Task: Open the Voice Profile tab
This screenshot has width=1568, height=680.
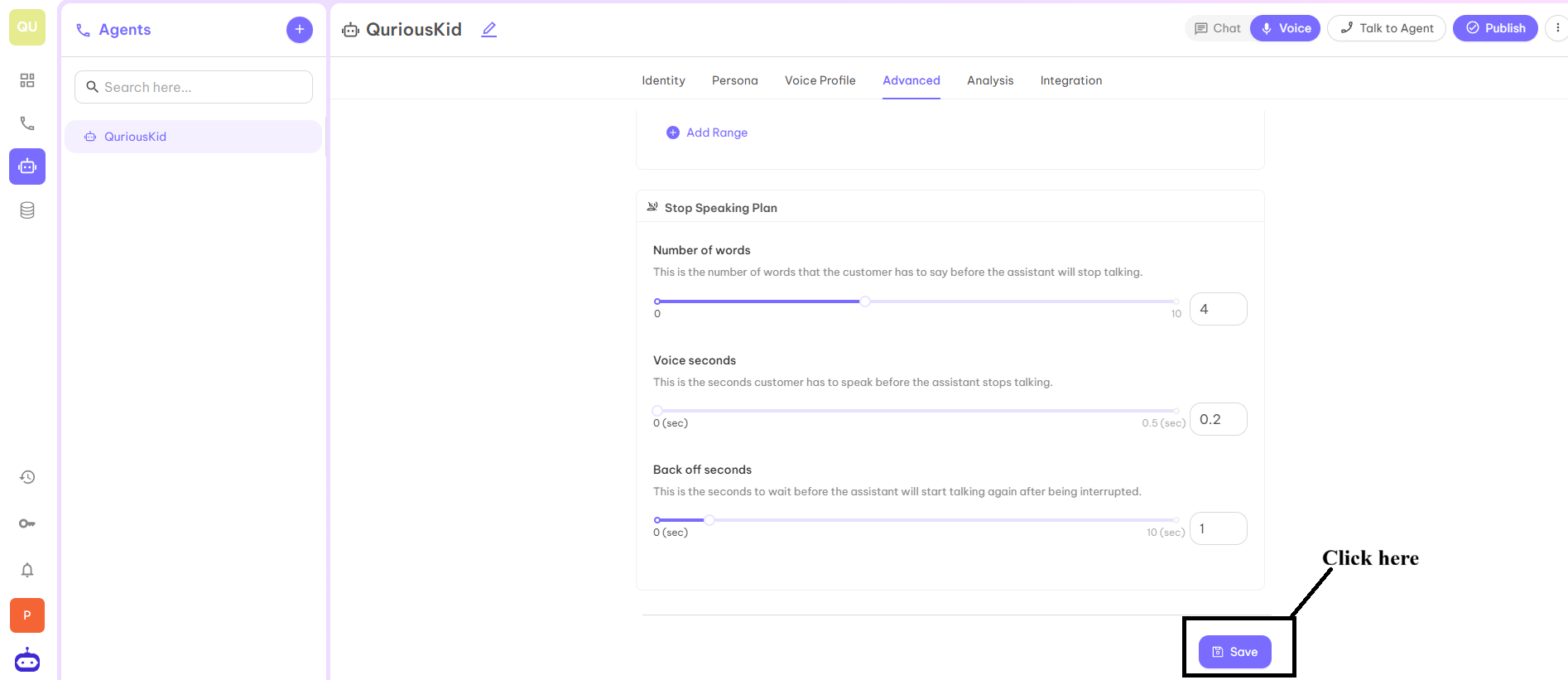Action: [820, 80]
